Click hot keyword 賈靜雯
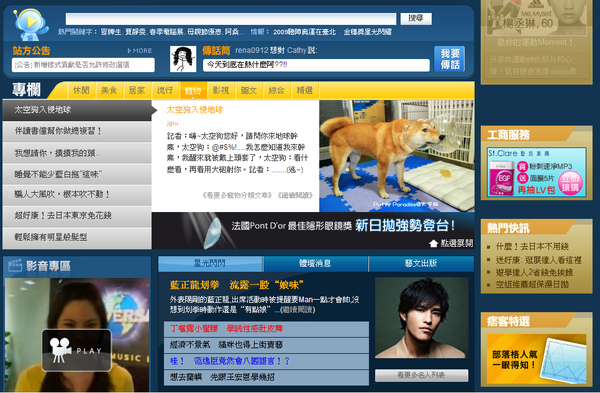Viewport: 600px width, 393px height. [x=135, y=32]
